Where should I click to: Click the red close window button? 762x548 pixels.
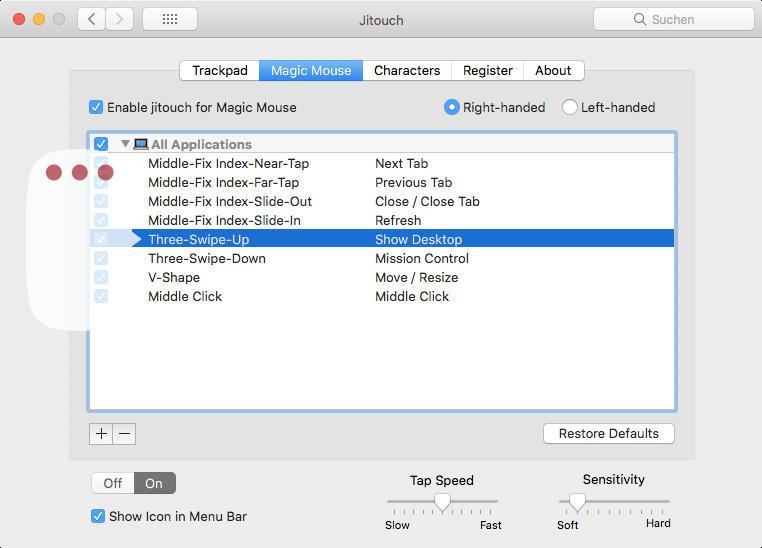[x=19, y=19]
